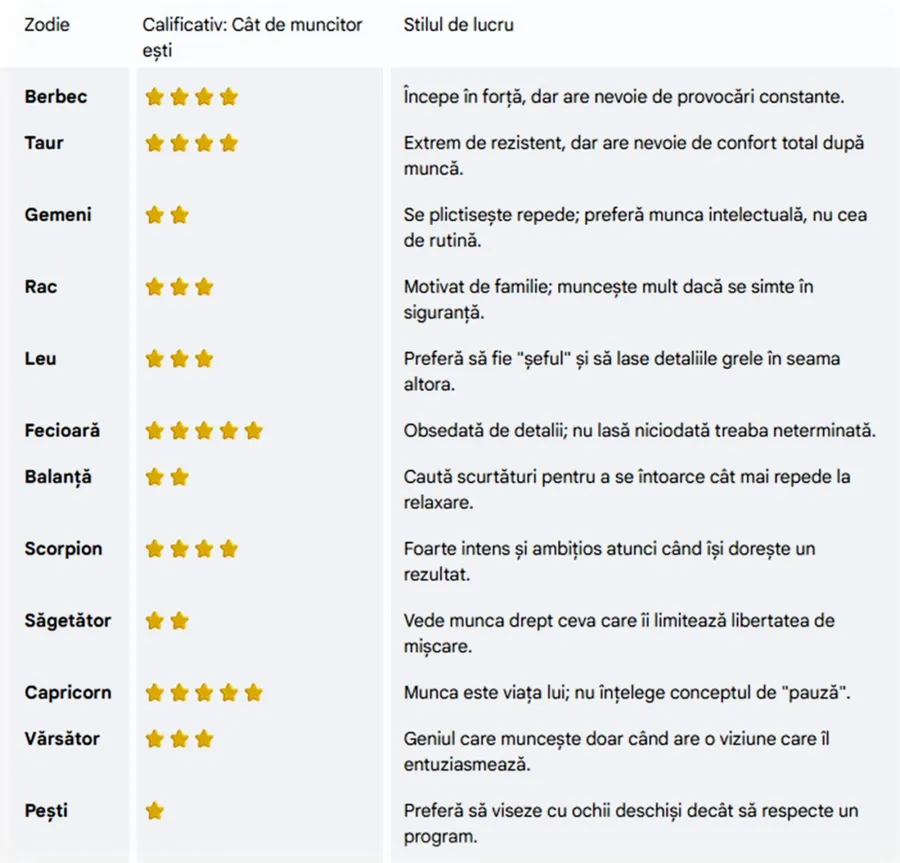Click the fourth star in Scorpion row
Image resolution: width=900 pixels, height=863 pixels.
pyautogui.click(x=229, y=549)
